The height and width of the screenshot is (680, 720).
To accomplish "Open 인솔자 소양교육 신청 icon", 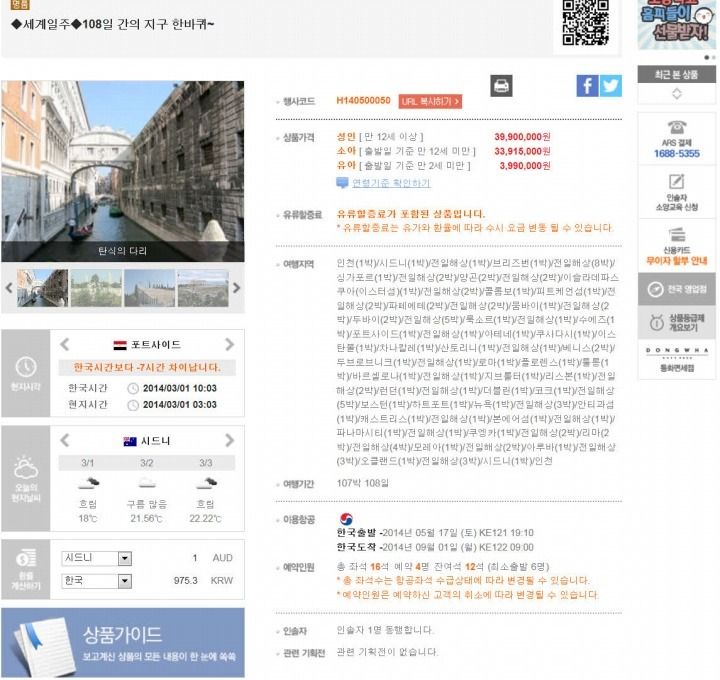I will 677,181.
